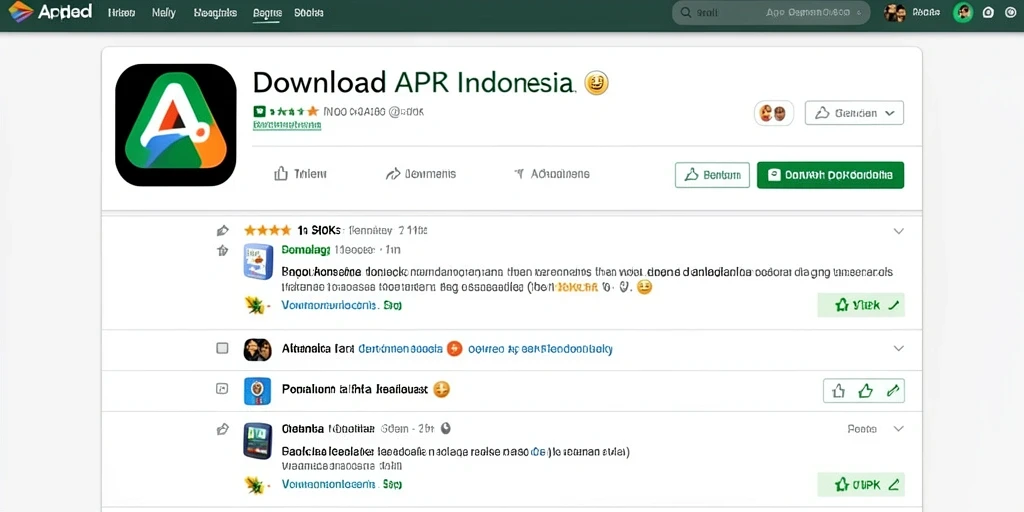Click the clock icon in the Otebnka row
Screen dimensions: 1024x512
tap(446, 429)
